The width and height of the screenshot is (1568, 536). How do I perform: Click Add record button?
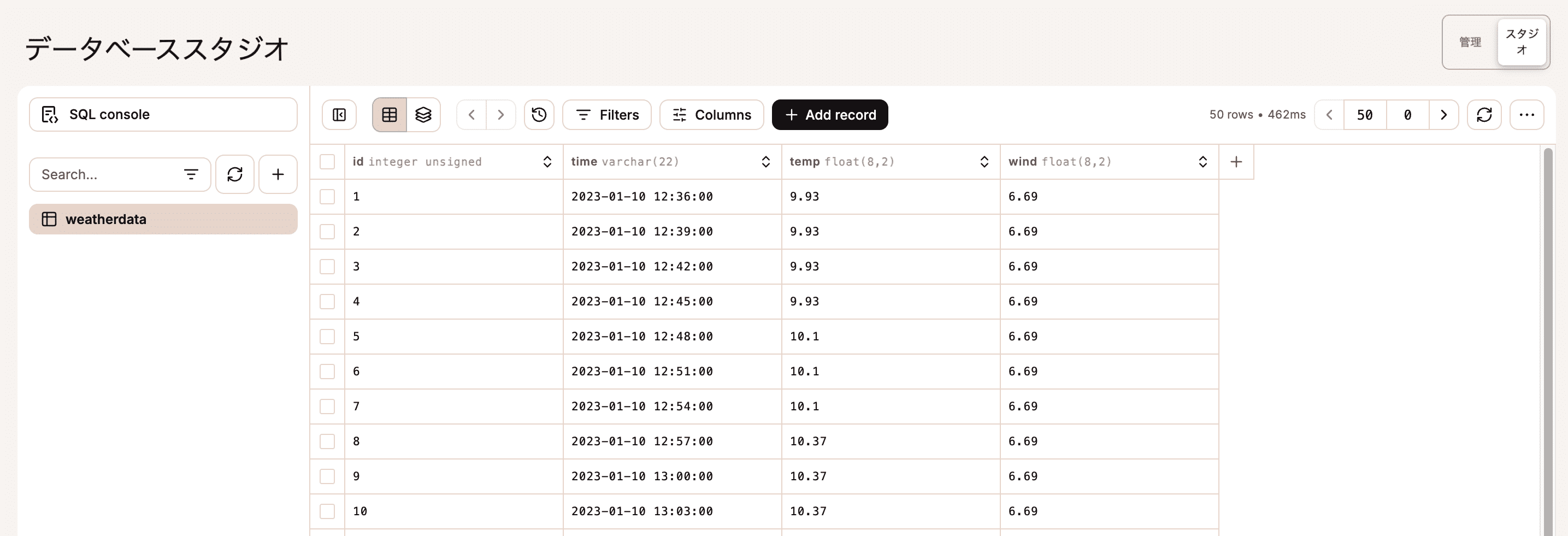click(x=830, y=115)
